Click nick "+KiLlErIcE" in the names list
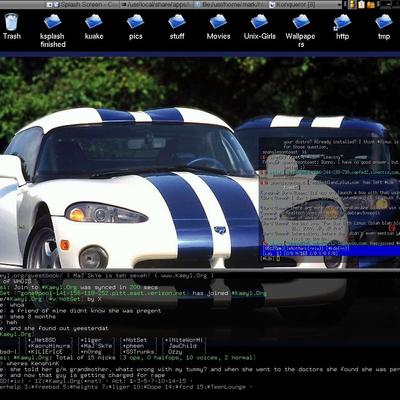The image size is (400, 400). [46, 352]
